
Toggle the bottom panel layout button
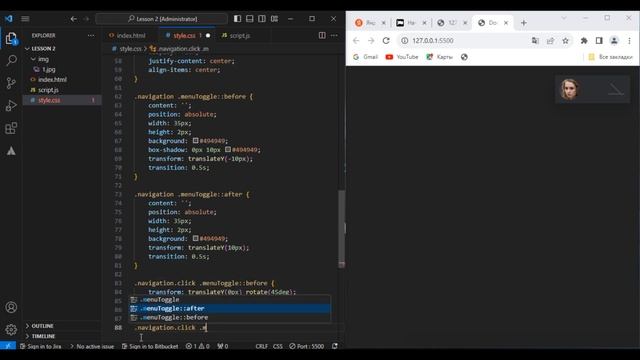(x=250, y=19)
